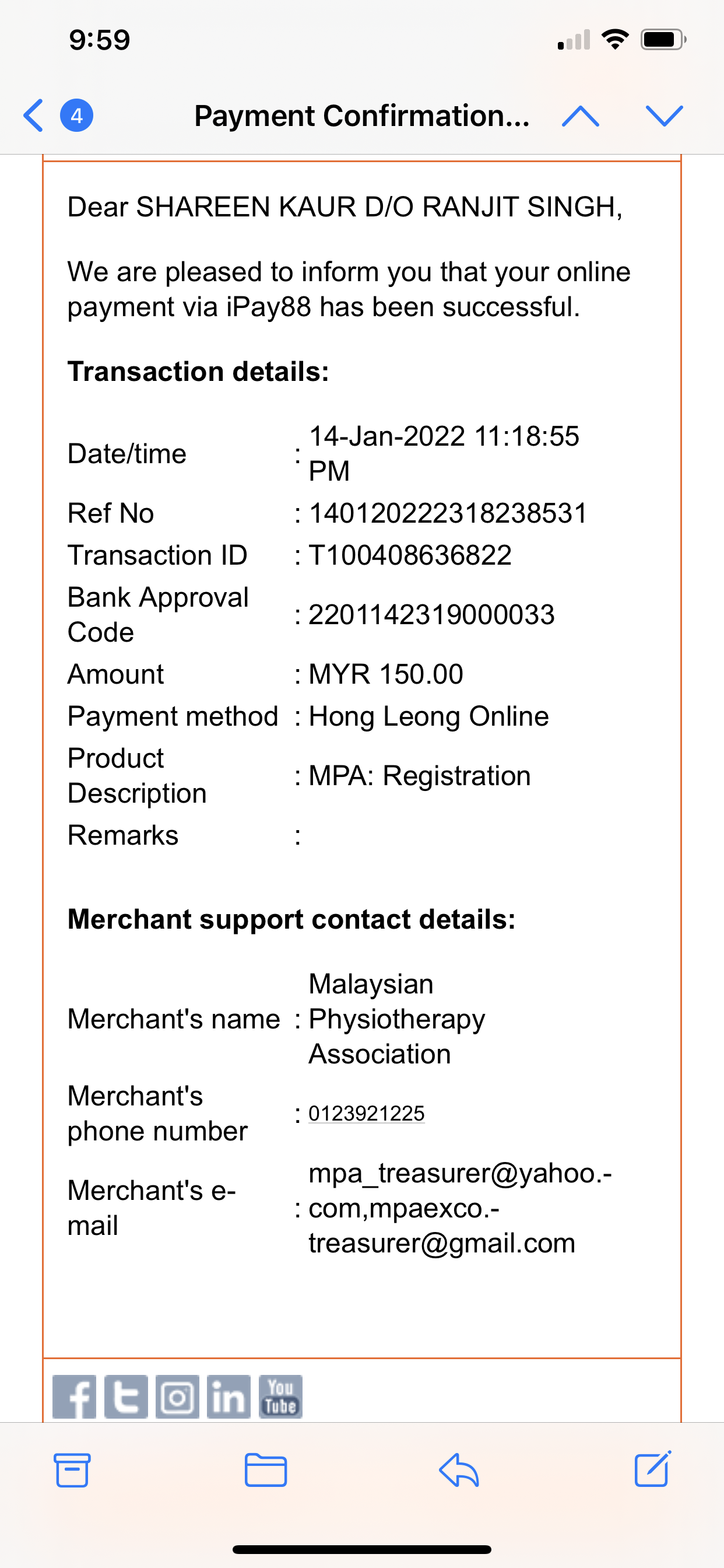Open the LinkedIn social icon
The image size is (724, 1568).
229,1396
